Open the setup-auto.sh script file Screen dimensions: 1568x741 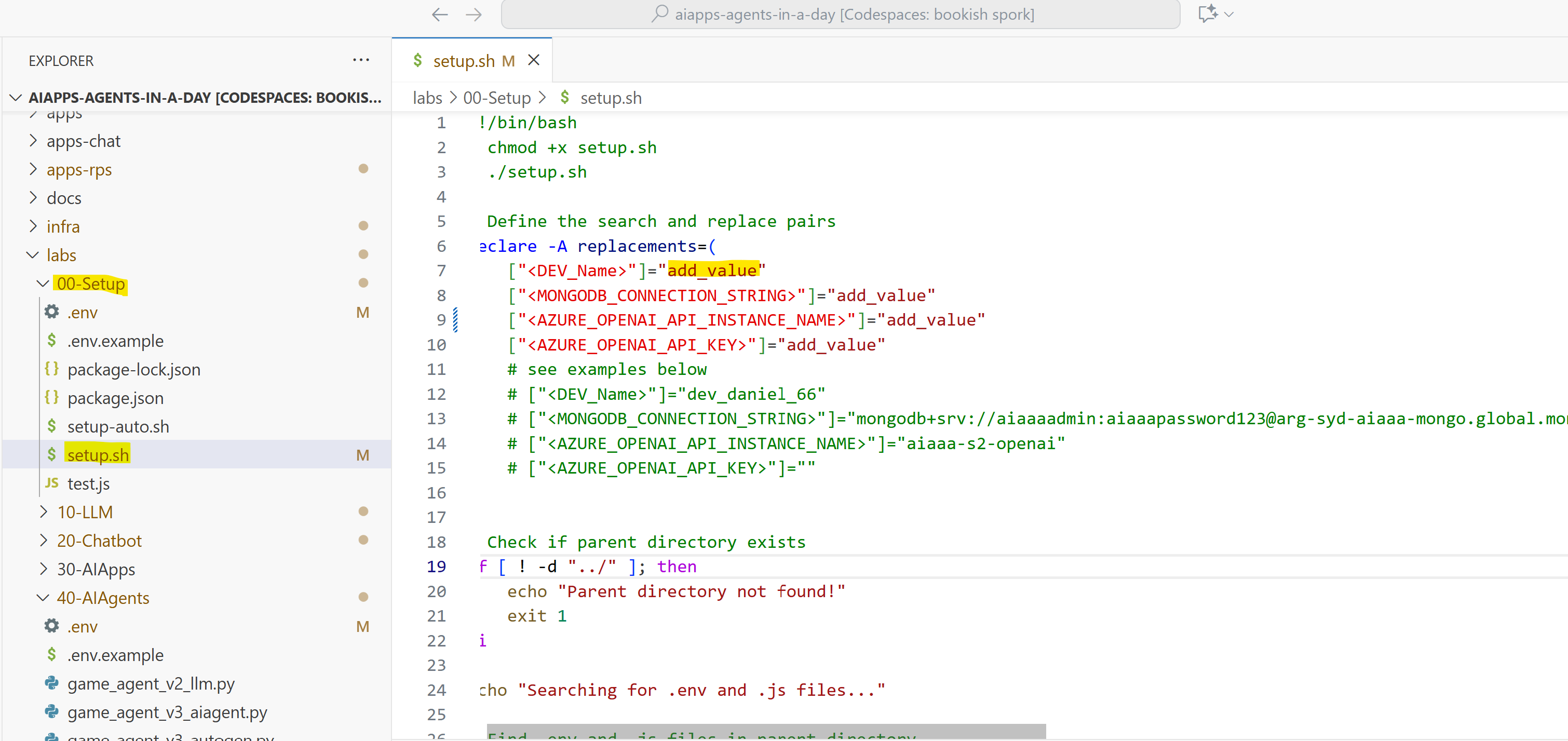click(118, 426)
